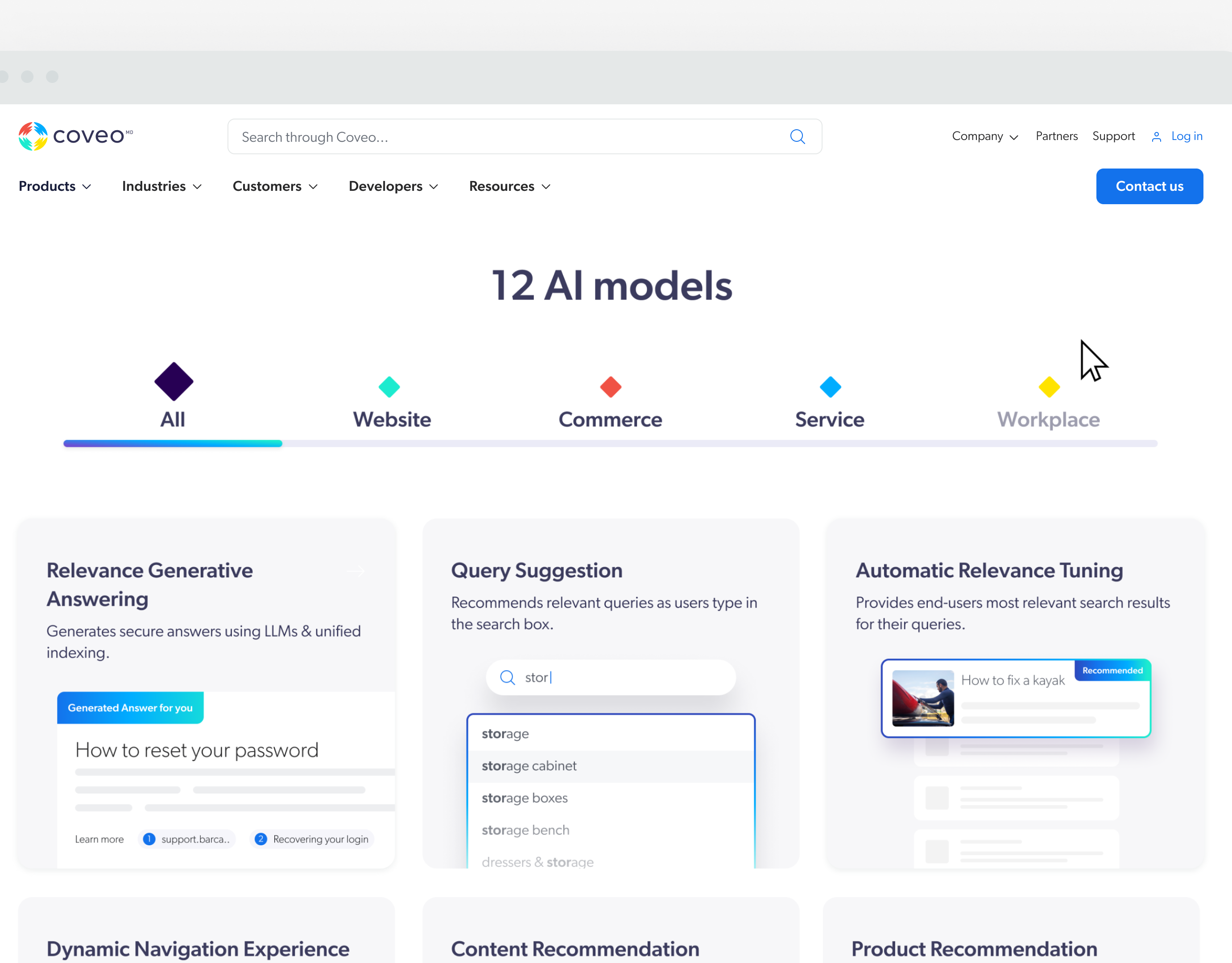
Task: Open the Industries dropdown menu
Action: [161, 186]
